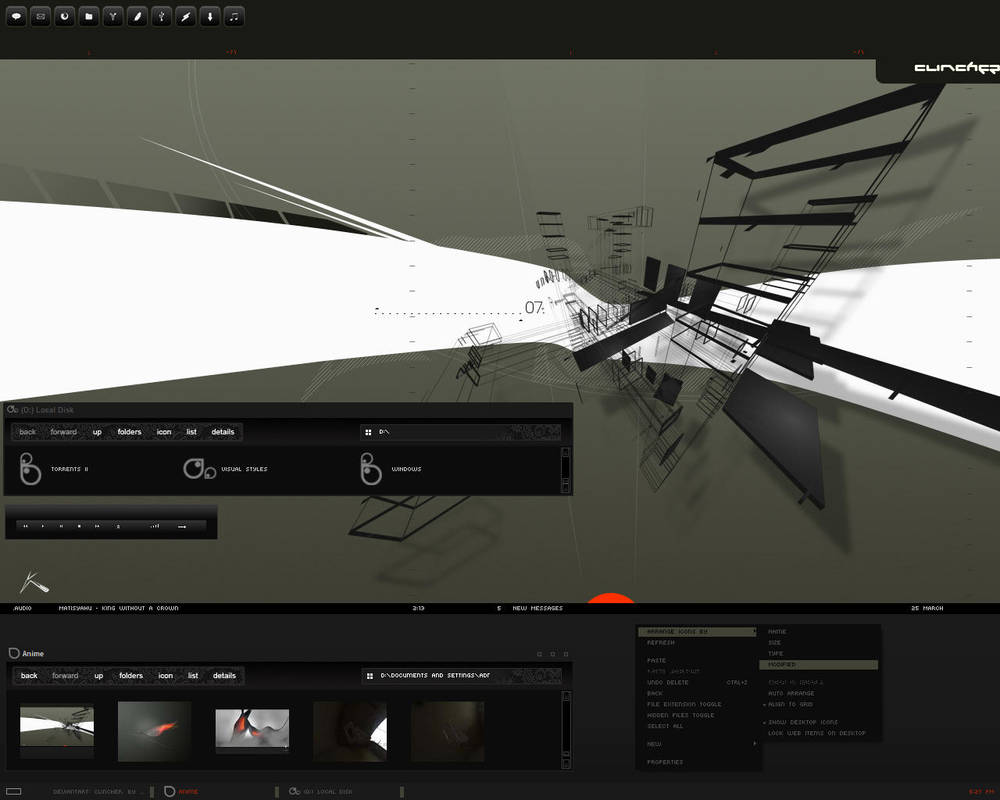Click forward in Local Disk window
Image resolution: width=1000 pixels, height=800 pixels.
pyautogui.click(x=64, y=432)
